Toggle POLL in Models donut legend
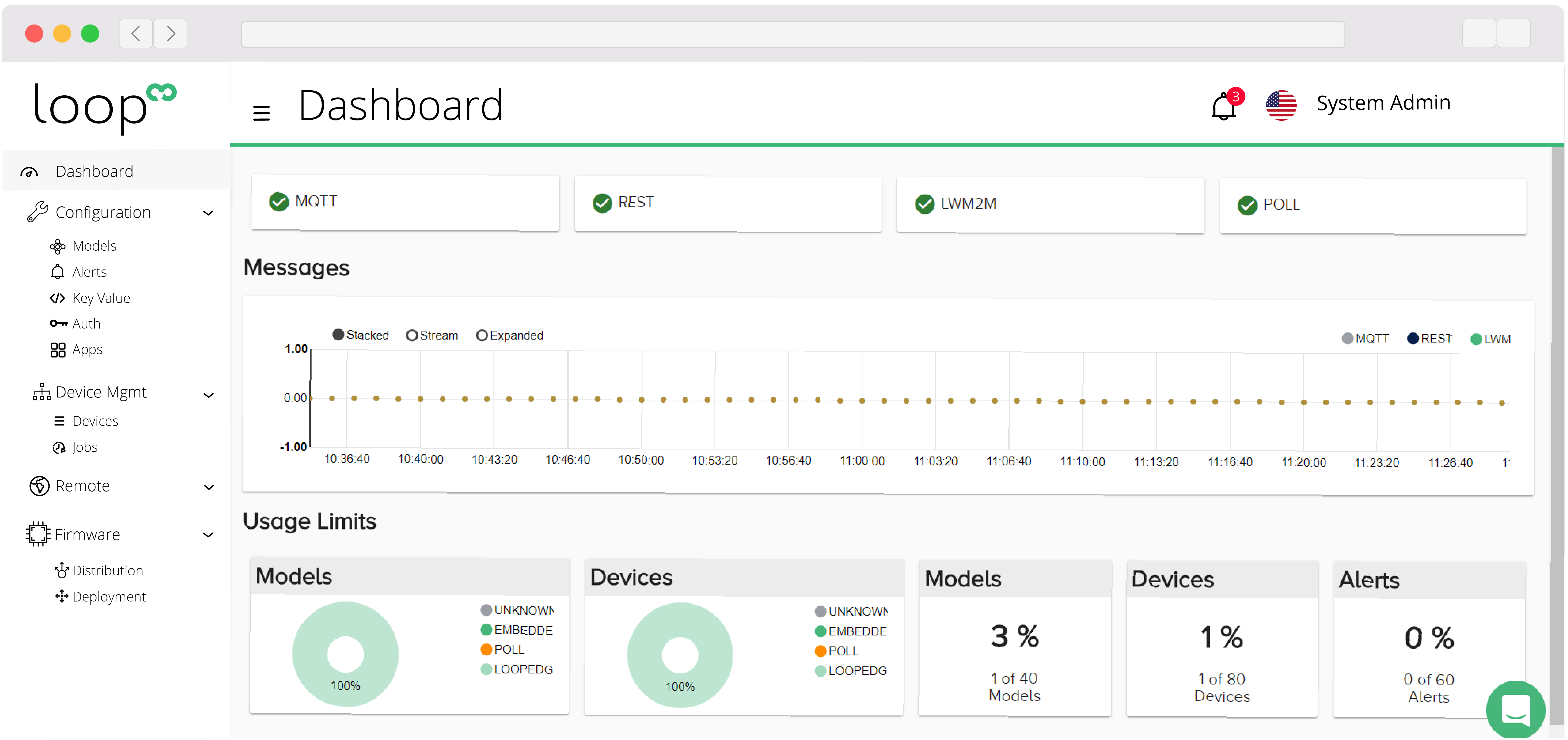Viewport: 1568px width, 740px height. coord(502,649)
